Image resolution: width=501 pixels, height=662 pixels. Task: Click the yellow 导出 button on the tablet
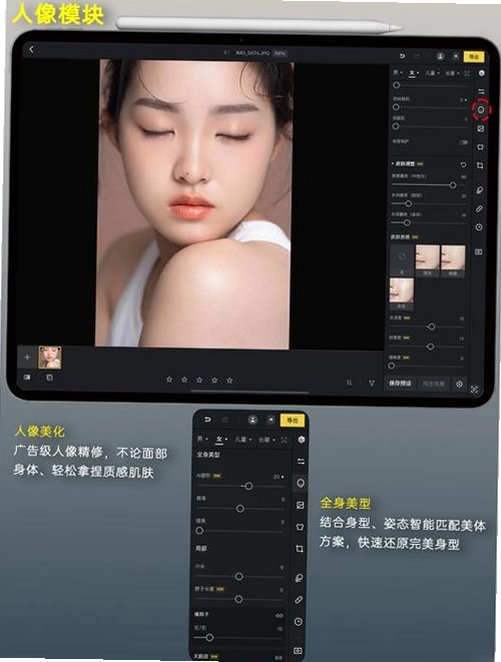coord(474,57)
